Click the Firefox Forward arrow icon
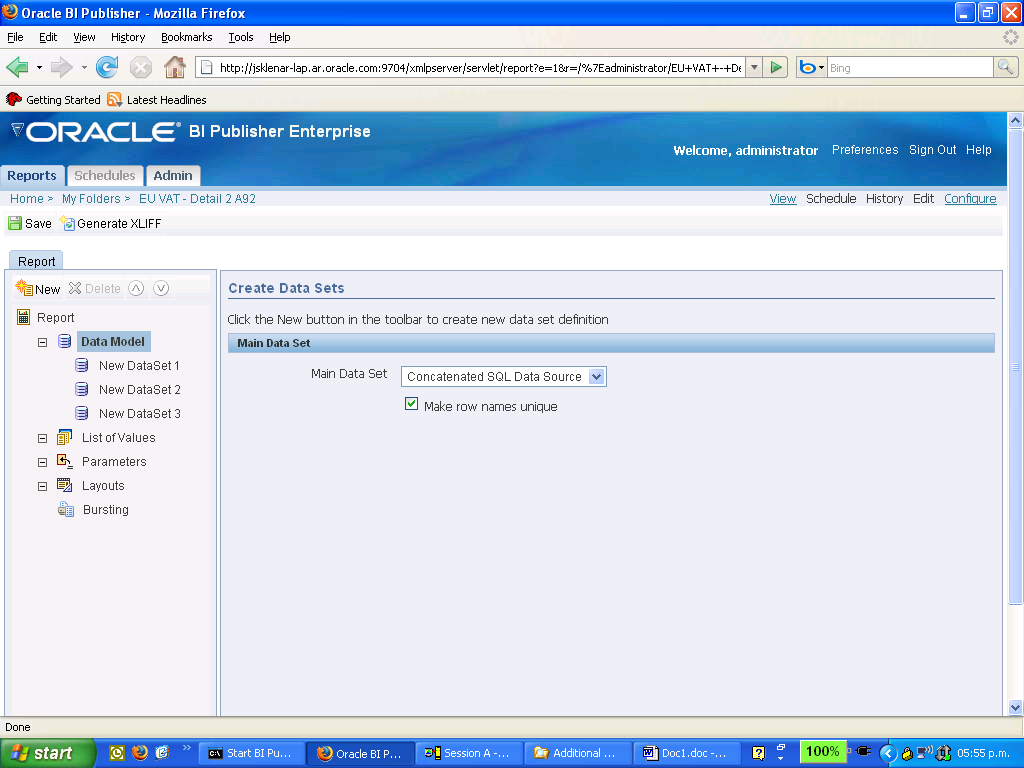1024x768 pixels. (61, 67)
